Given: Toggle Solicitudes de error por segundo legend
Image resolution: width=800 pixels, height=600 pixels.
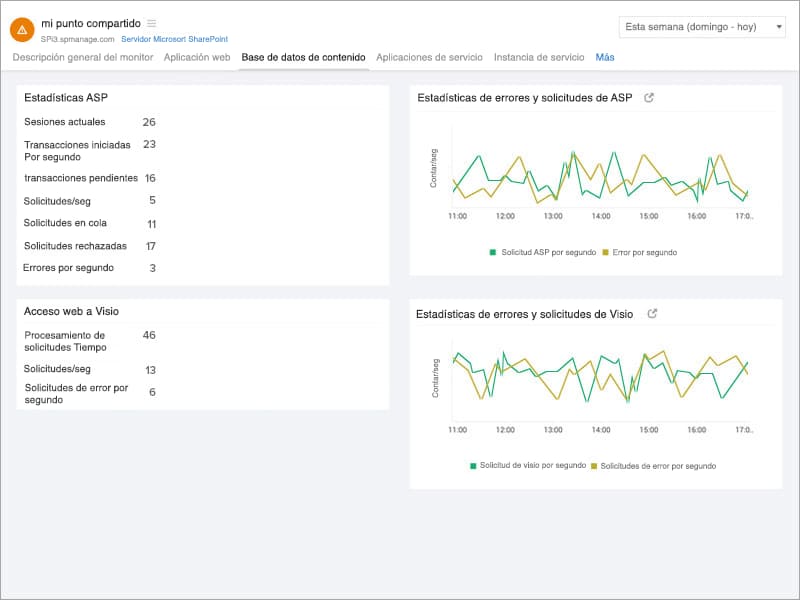Looking at the screenshot, I should [653, 466].
